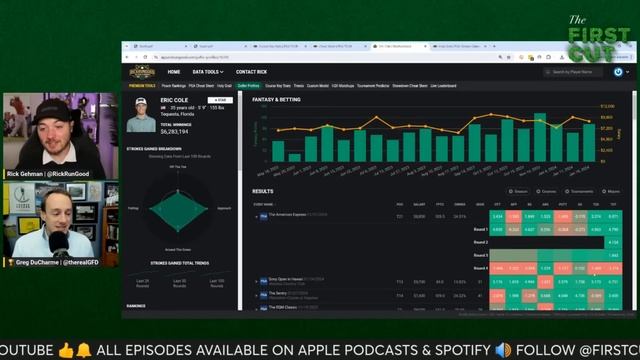This screenshot has width=640, height=360.
Task: Click the Round 1 row label
Action: click(x=480, y=229)
